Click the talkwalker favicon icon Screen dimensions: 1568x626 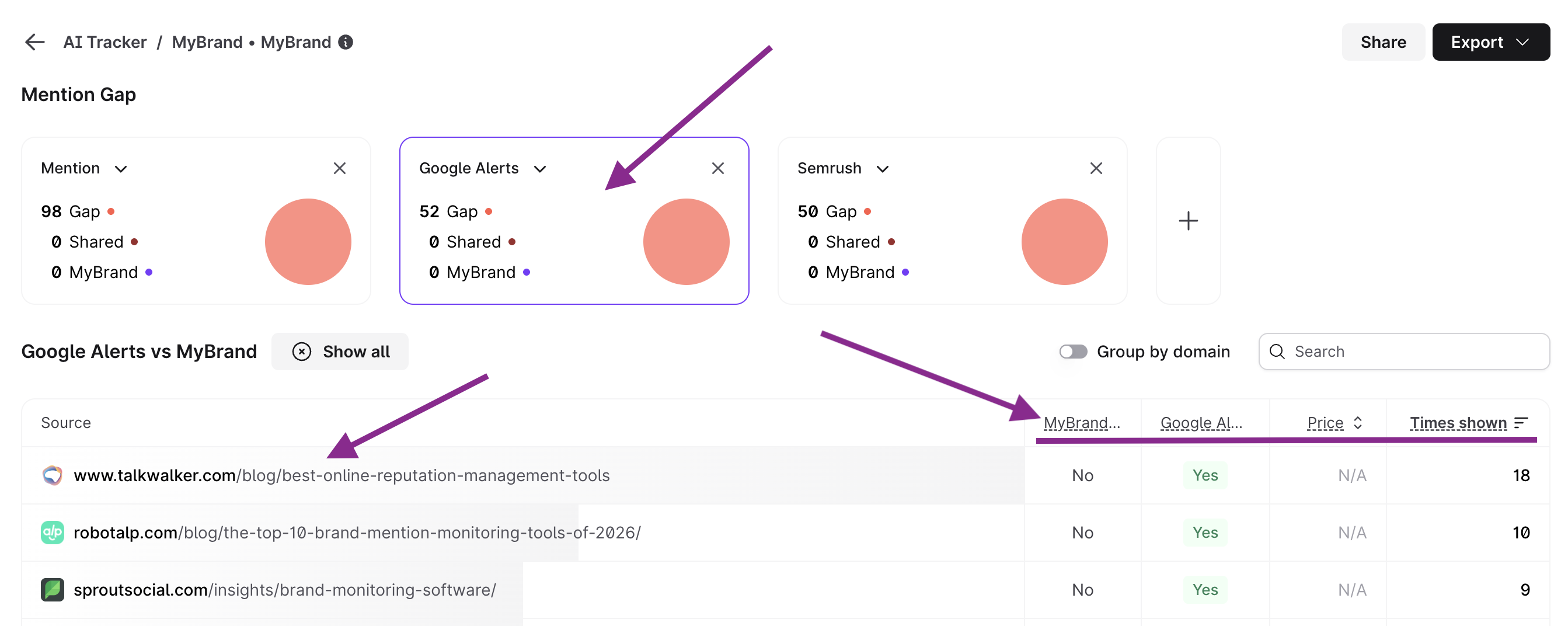click(53, 475)
